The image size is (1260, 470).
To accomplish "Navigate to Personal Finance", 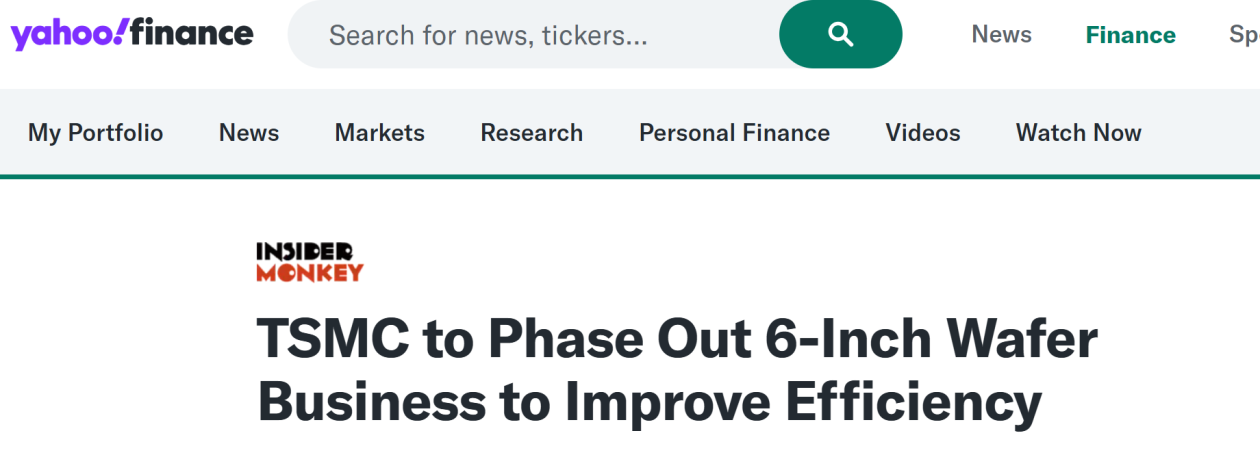I will [734, 133].
